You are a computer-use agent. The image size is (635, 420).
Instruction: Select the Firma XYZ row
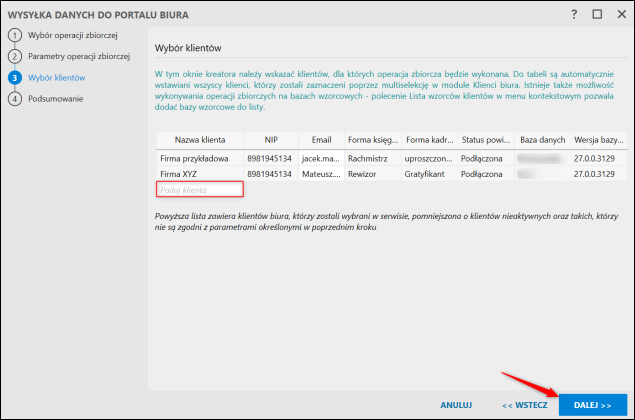click(x=391, y=174)
